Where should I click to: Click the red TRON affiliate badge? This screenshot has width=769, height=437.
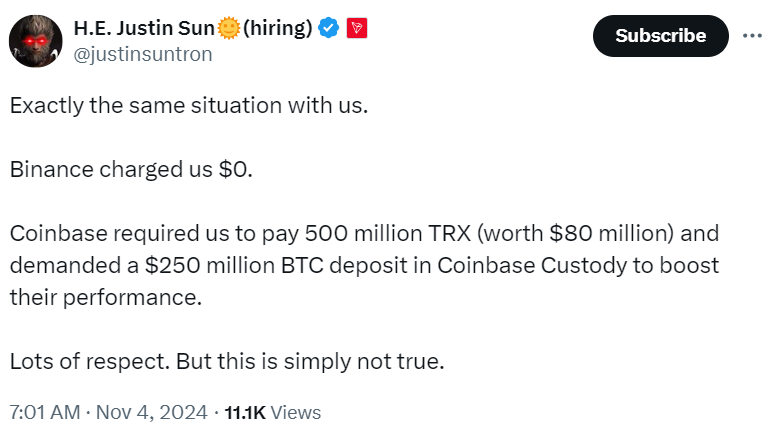click(x=357, y=30)
